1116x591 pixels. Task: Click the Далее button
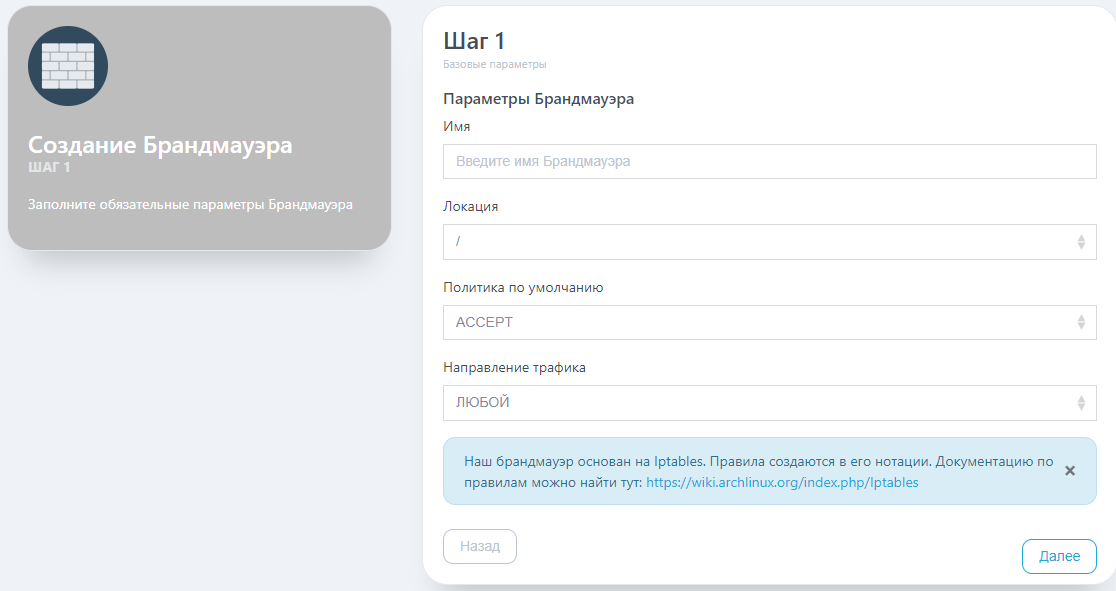[1059, 556]
